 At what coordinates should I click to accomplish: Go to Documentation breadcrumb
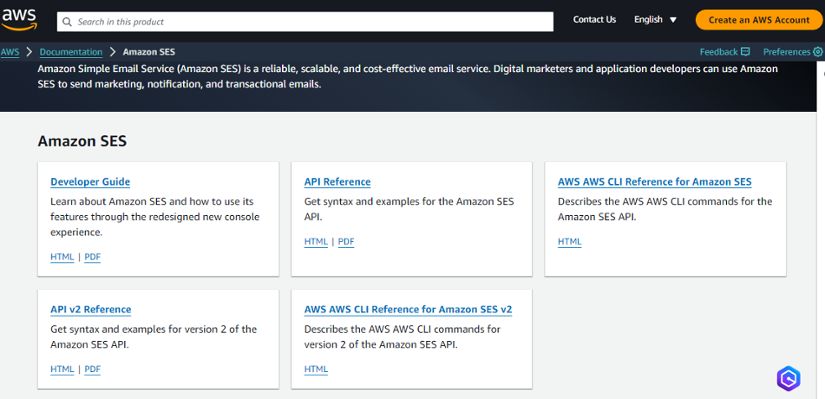(71, 52)
